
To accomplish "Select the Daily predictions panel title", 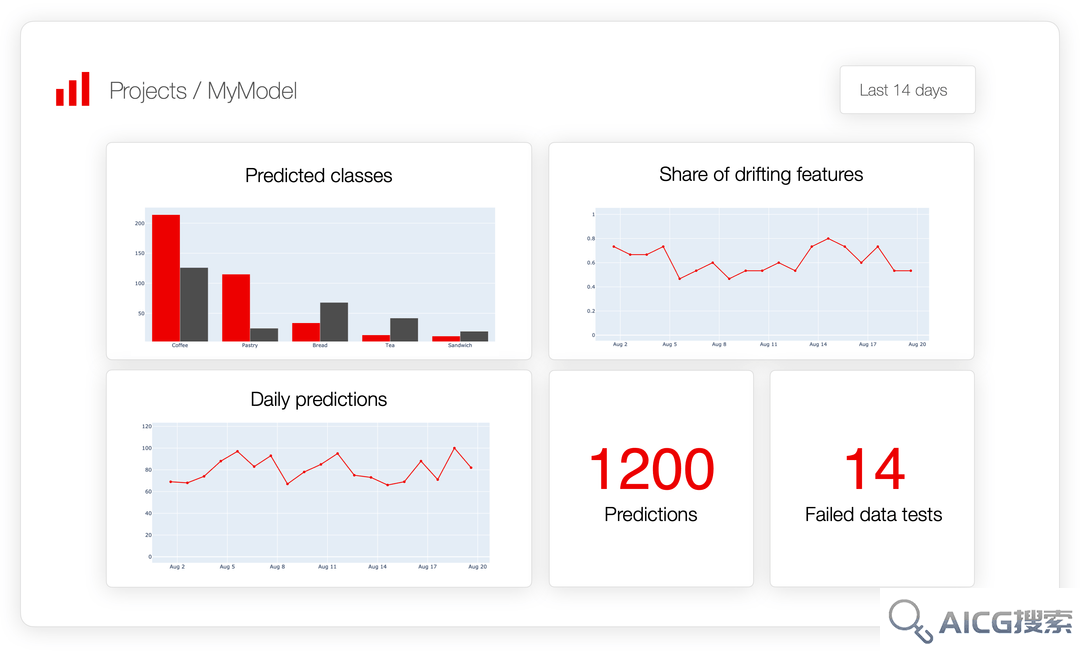I will (318, 400).
